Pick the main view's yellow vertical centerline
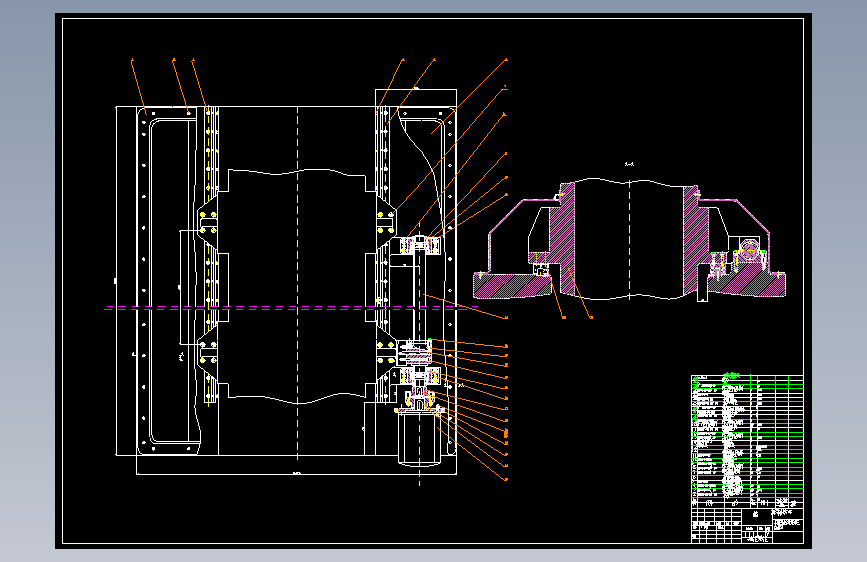 pos(297,283)
